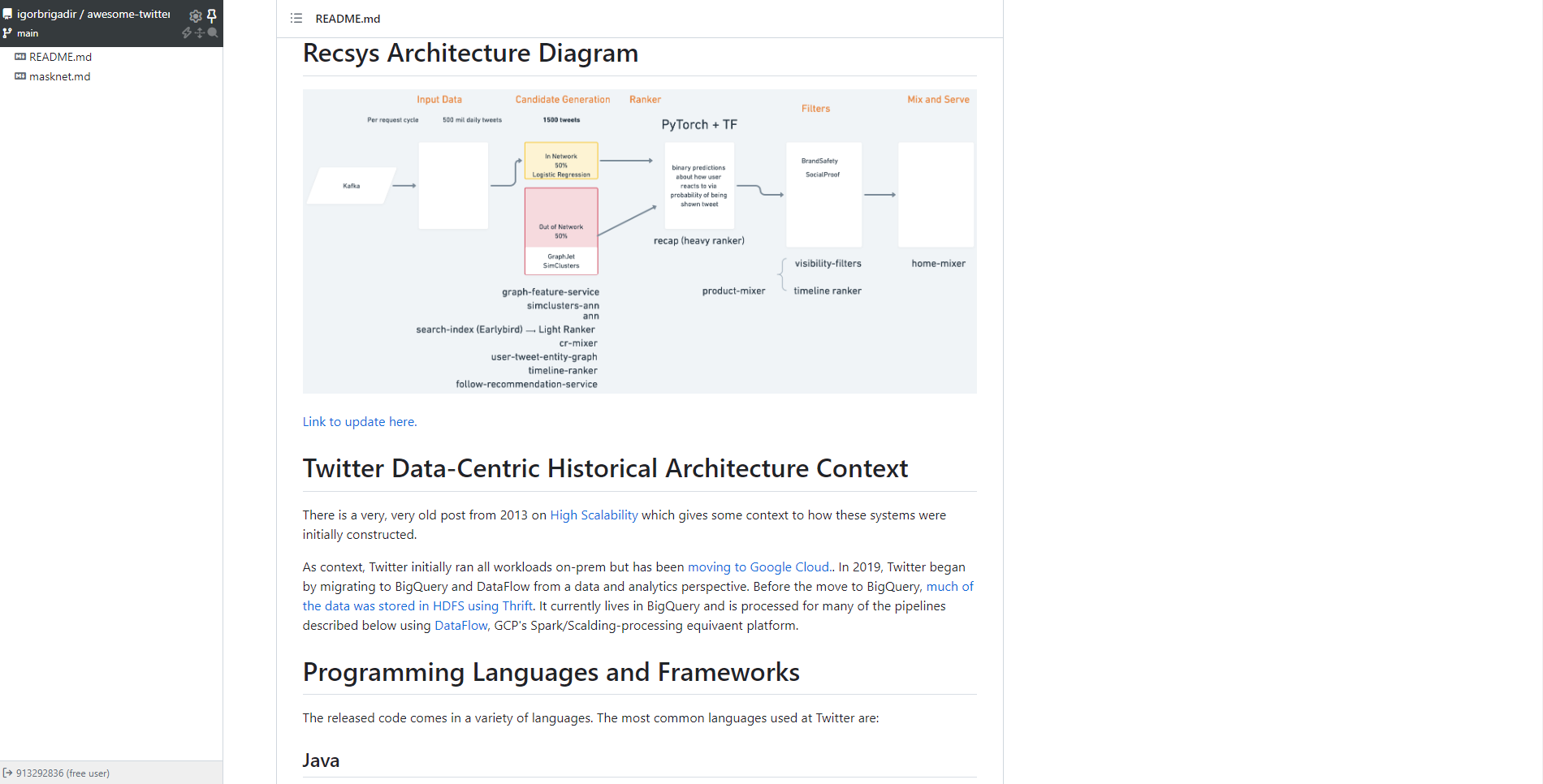Click the 'Recsys Architecture Diagram' heading
This screenshot has height=784, width=1543.
[471, 54]
